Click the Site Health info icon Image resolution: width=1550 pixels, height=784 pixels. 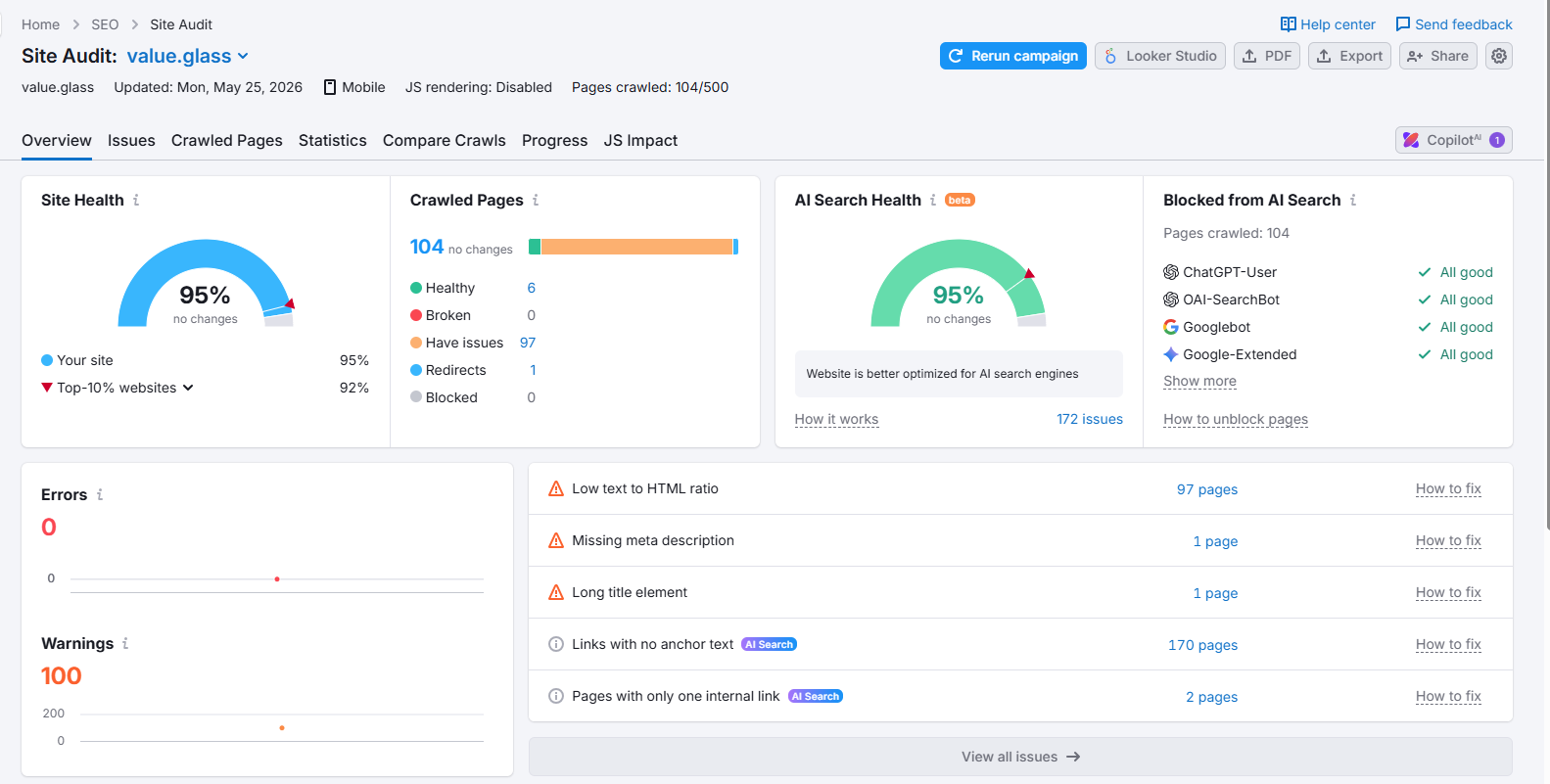(x=136, y=200)
